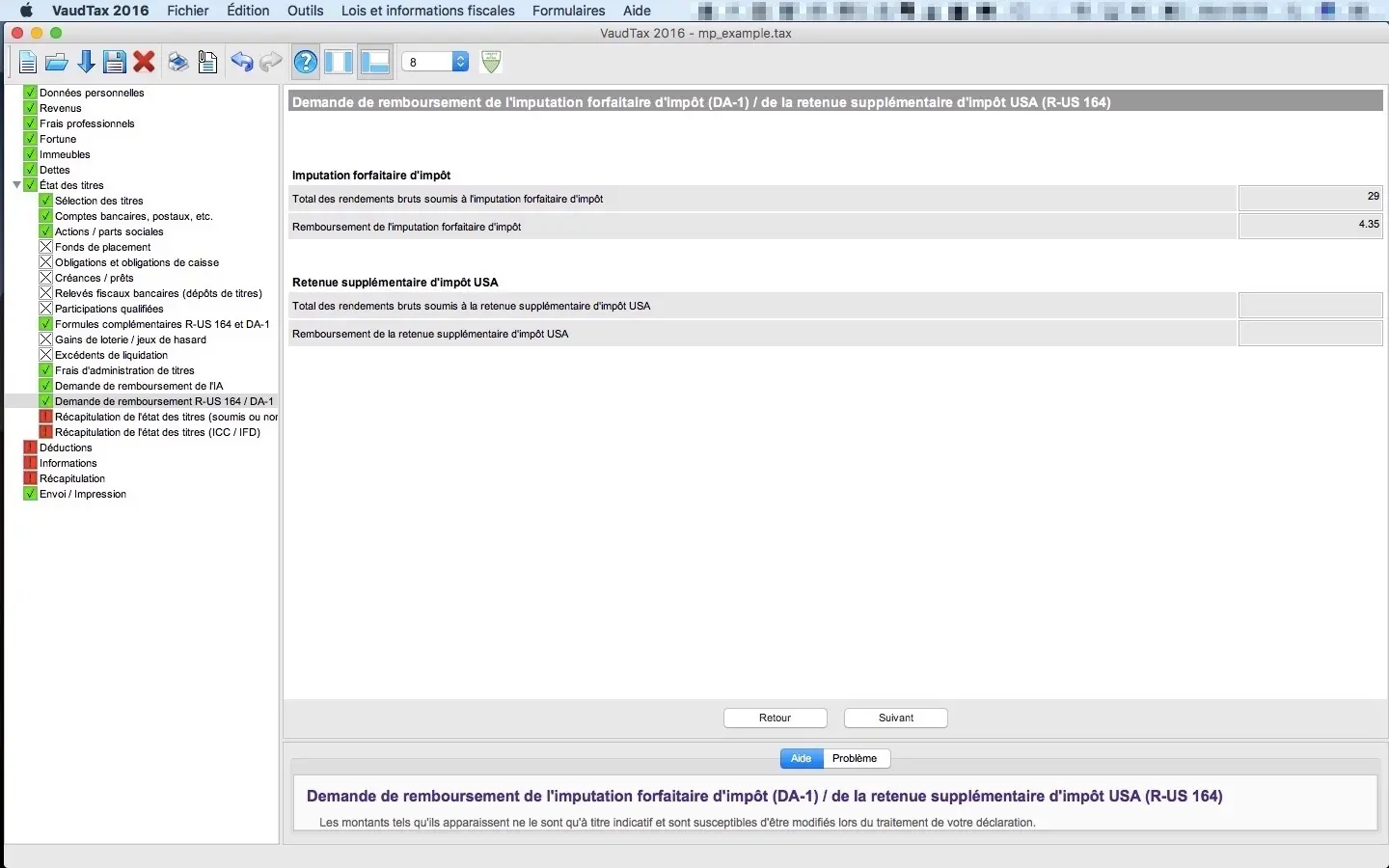Open the Aide menu in menu bar
Viewport: 1389px width, 868px height.
[x=637, y=11]
